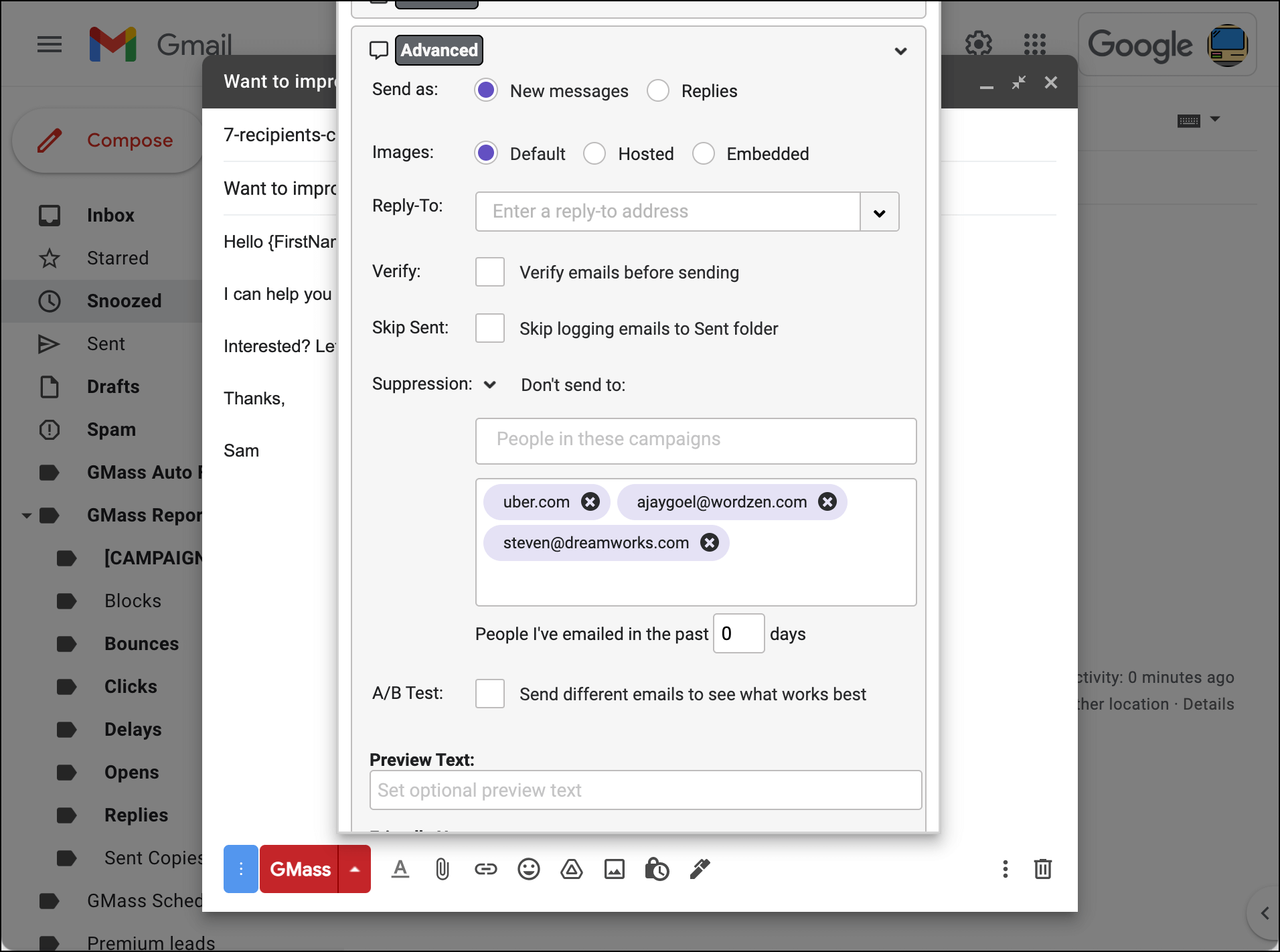1280x952 pixels.
Task: Discard draft with the trash icon
Action: 1043,869
